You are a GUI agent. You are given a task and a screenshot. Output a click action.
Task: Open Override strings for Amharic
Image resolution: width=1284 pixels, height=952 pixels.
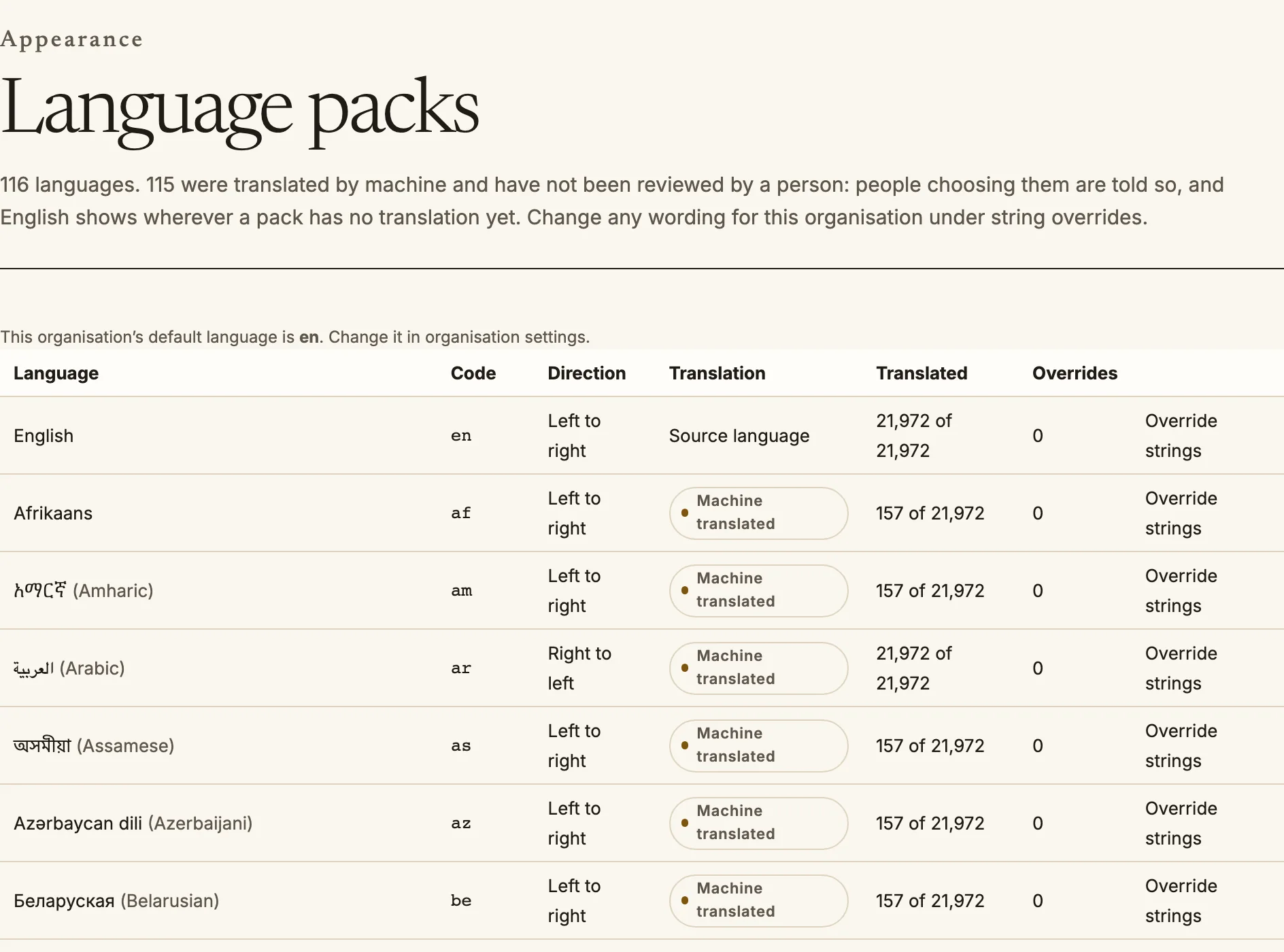coord(1181,591)
